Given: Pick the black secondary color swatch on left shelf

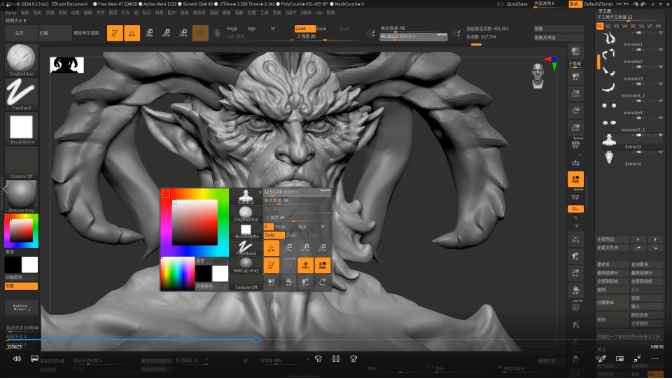Looking at the screenshot, I should coord(13,265).
